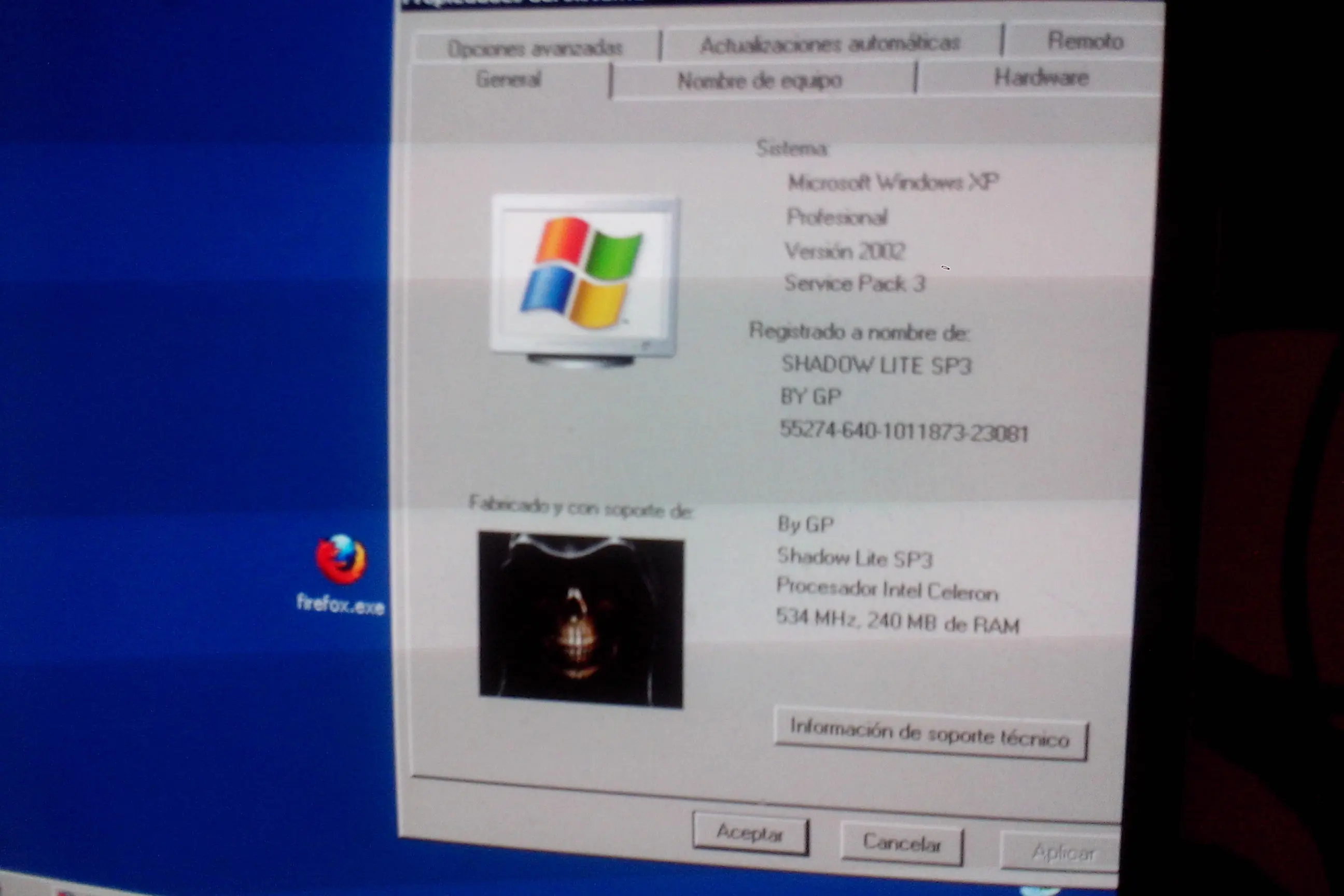This screenshot has height=896, width=1344.
Task: Select the Remoto tab
Action: pos(1085,40)
